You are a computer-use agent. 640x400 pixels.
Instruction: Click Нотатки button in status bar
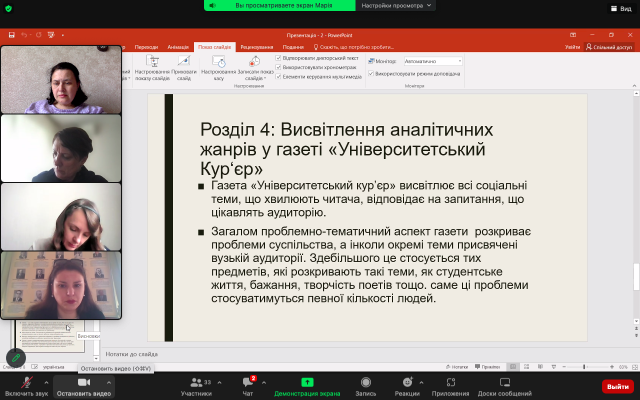click(x=457, y=367)
